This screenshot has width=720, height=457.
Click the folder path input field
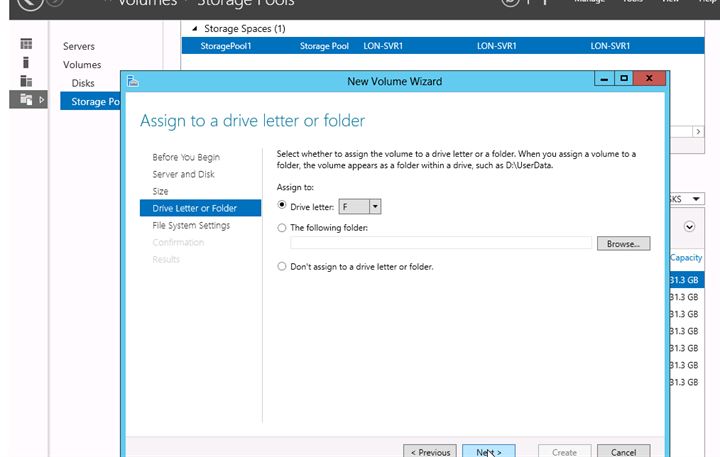(x=441, y=243)
